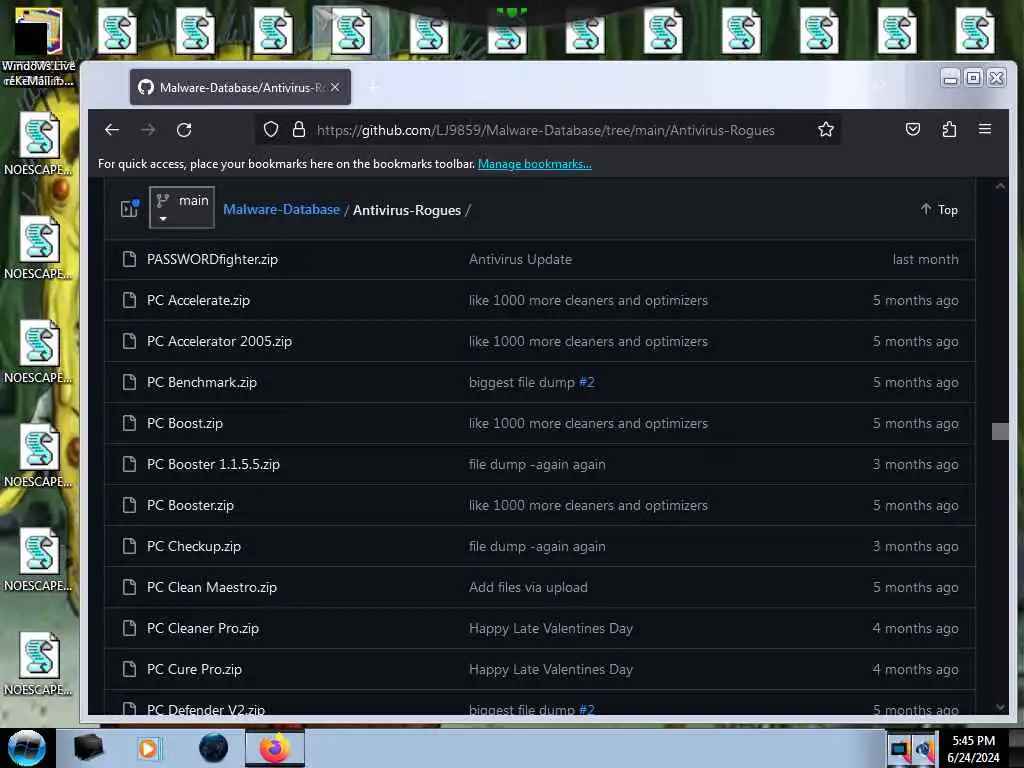Click the file icon beside PASSWORDfighter.zip

pyautogui.click(x=129, y=259)
